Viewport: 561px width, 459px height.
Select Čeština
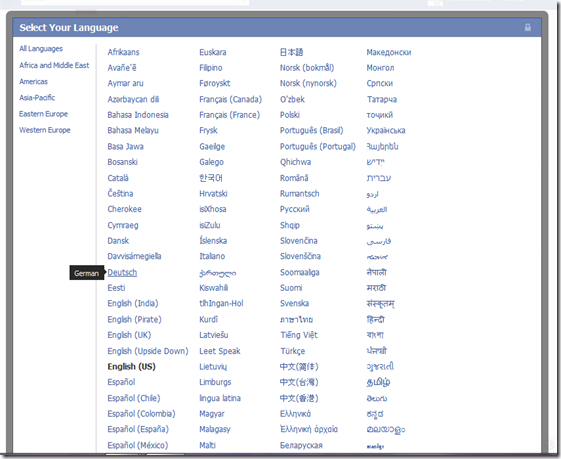pos(120,194)
